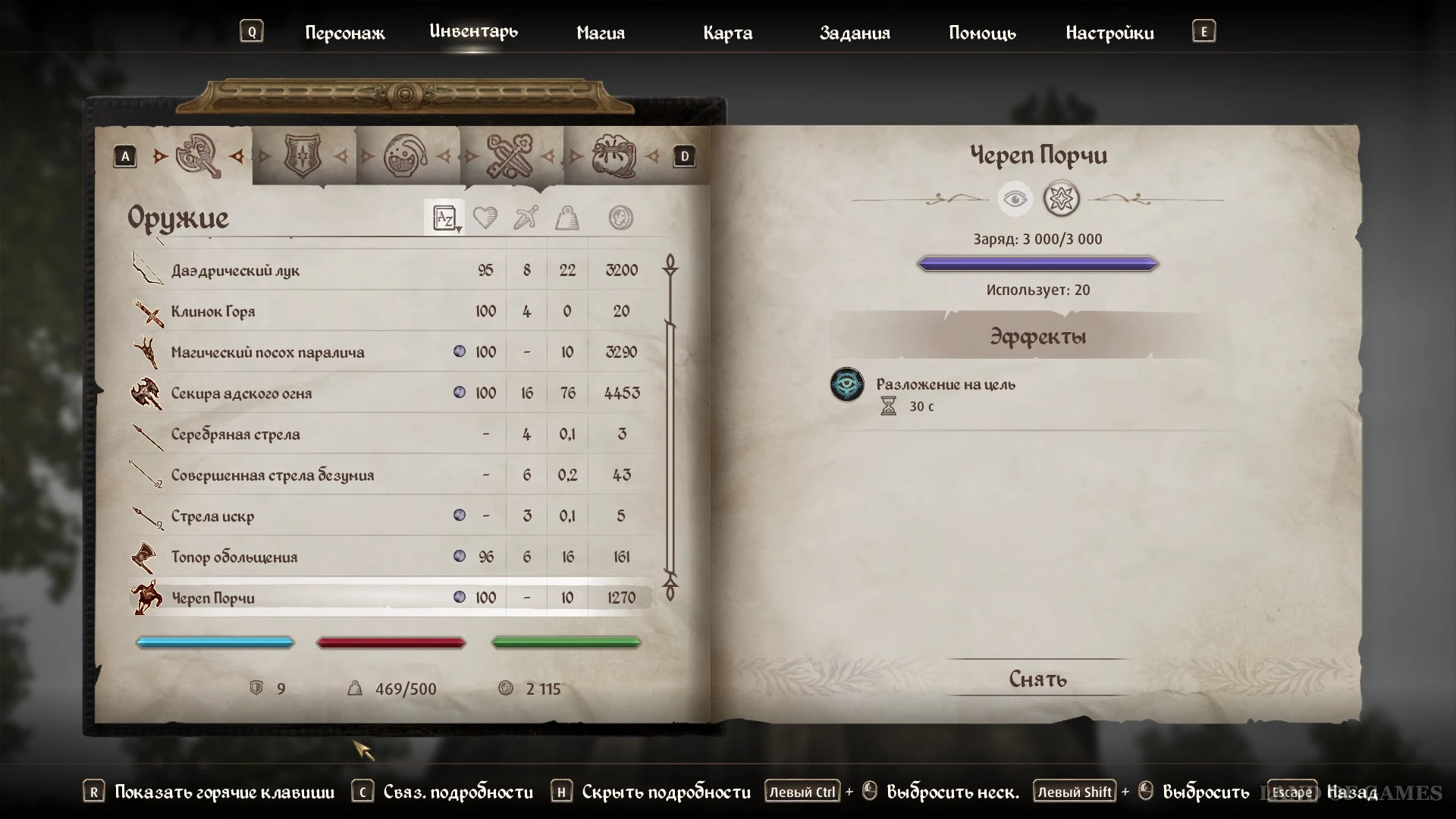Screen dimensions: 1456x819
Task: Click the Снять button
Action: [1037, 679]
